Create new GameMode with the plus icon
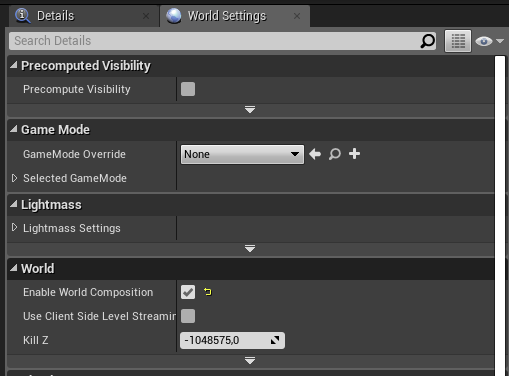 (x=354, y=154)
